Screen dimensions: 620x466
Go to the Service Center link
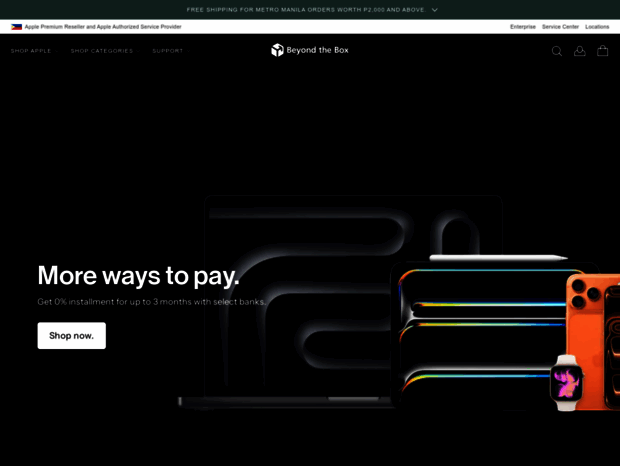pos(560,27)
